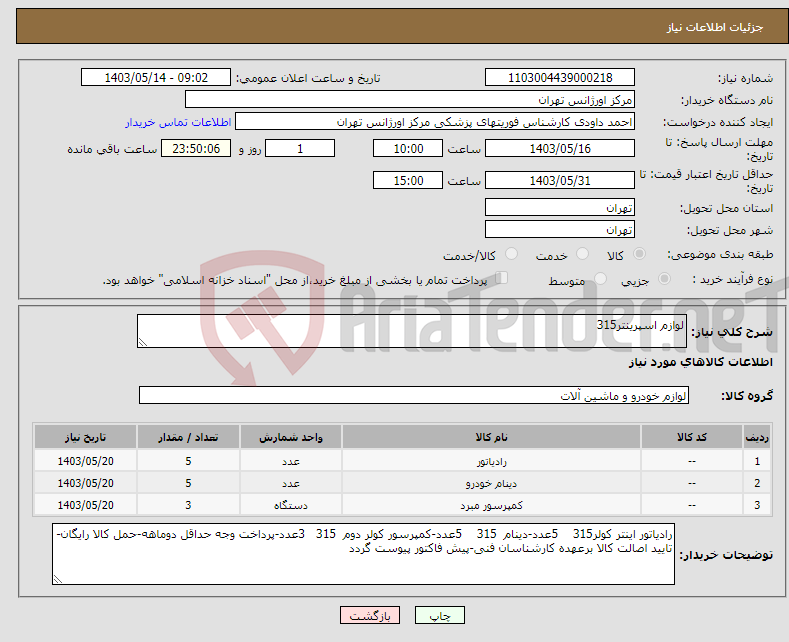Click the price validity date 1403/05/31
This screenshot has height=642, width=789.
(560, 180)
